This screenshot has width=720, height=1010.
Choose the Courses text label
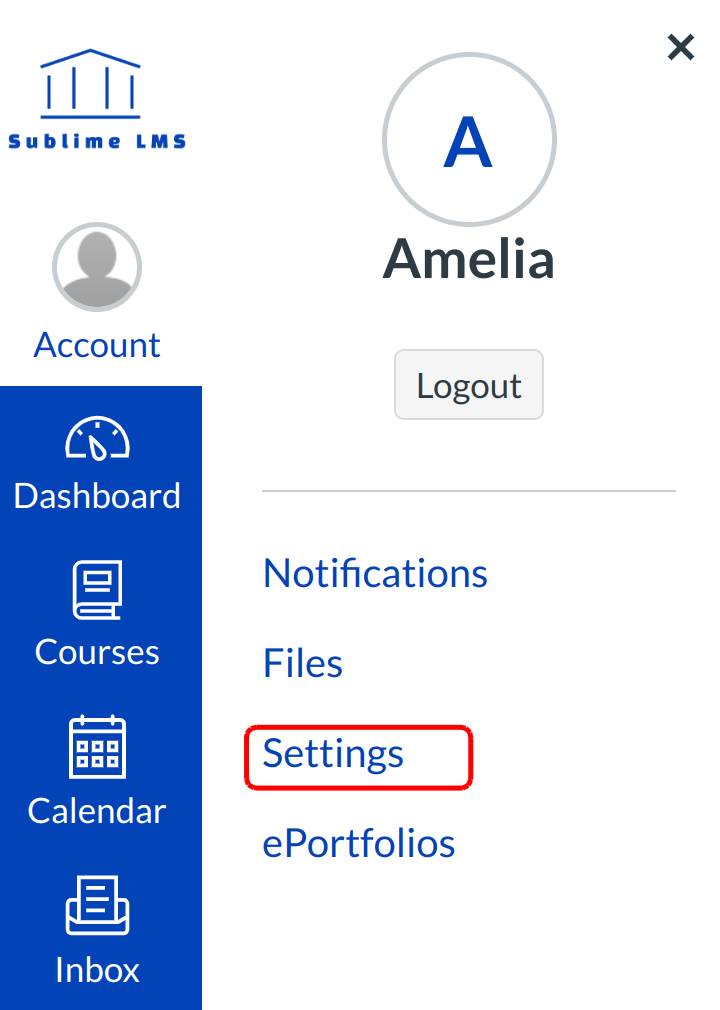point(97,652)
